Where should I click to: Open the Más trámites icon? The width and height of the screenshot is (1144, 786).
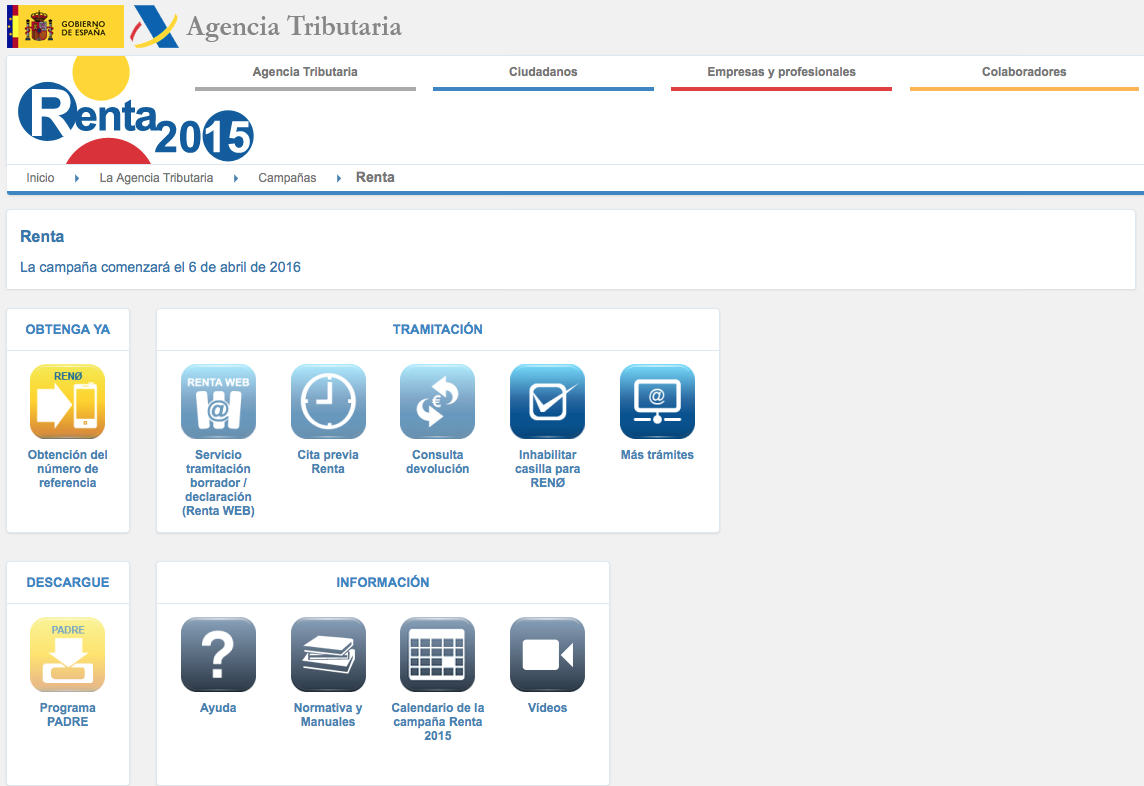pyautogui.click(x=657, y=402)
